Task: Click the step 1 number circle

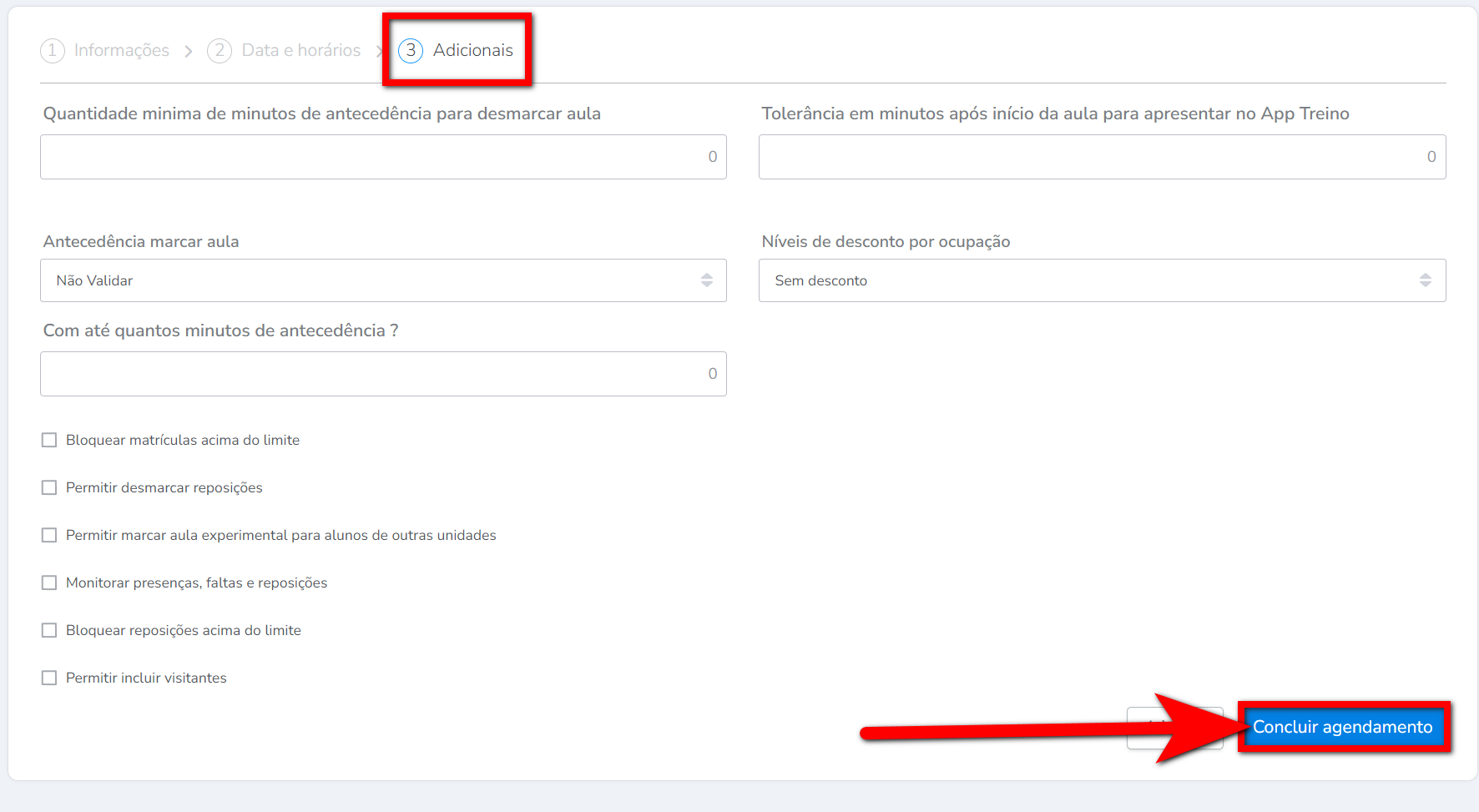Action: coord(52,51)
